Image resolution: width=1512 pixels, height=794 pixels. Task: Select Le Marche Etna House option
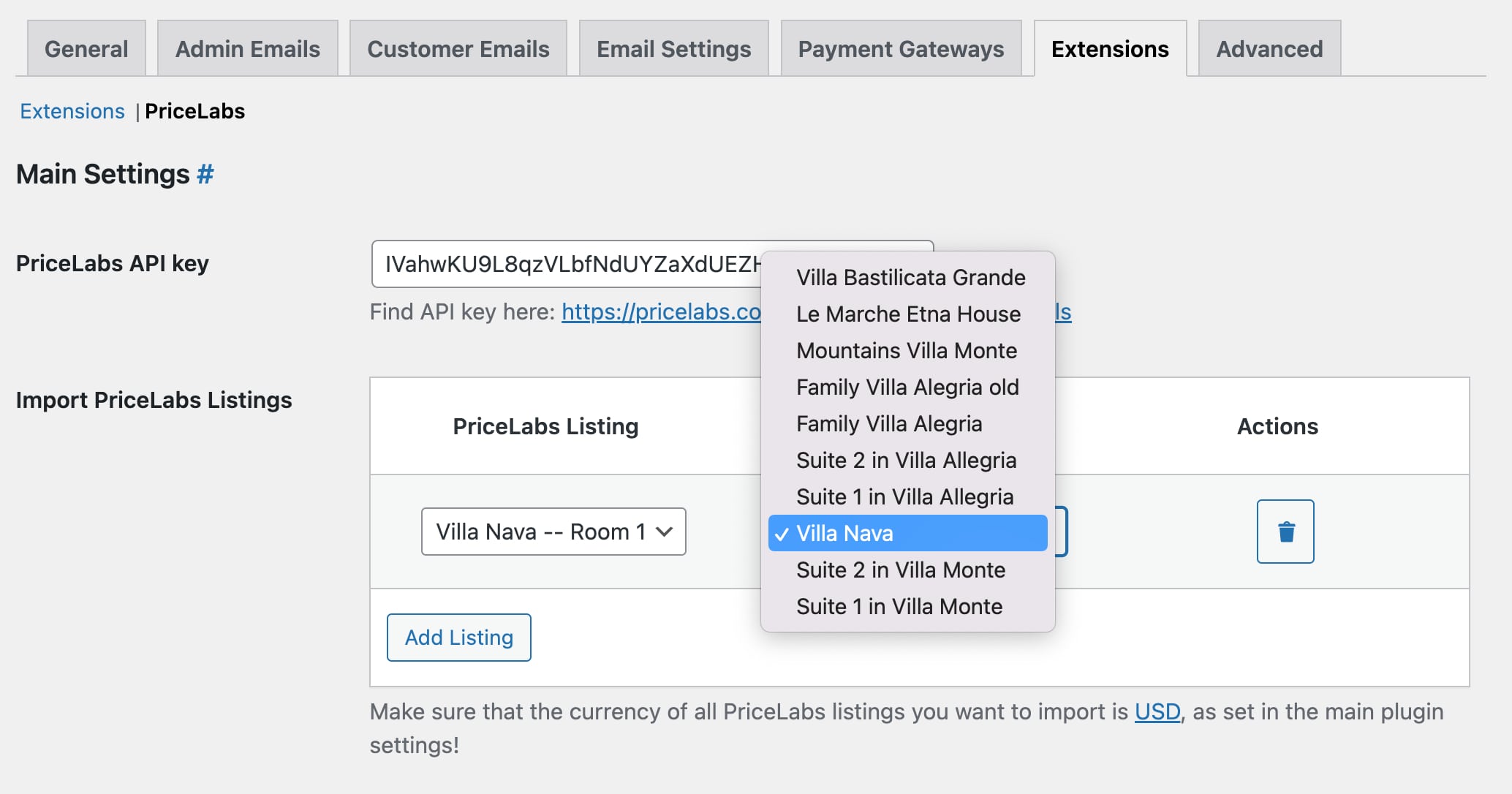point(907,314)
